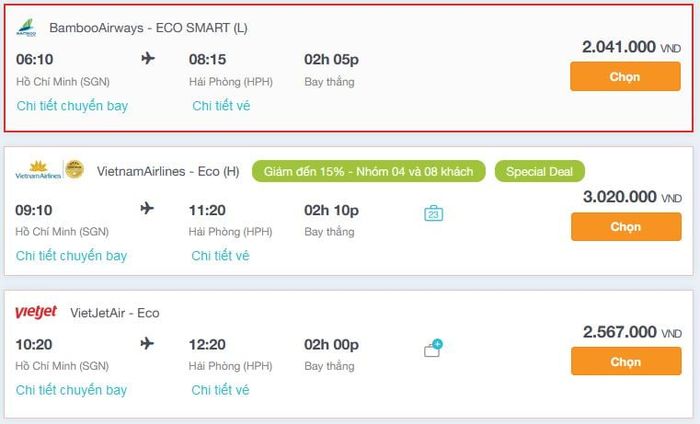Expand Chi tiết vé for Vietnam Airlines
The image size is (700, 424).
(220, 256)
